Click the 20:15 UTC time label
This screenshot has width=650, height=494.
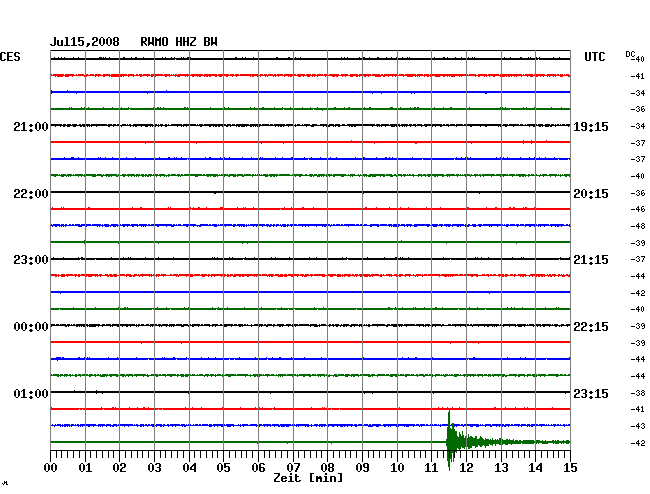[591, 194]
